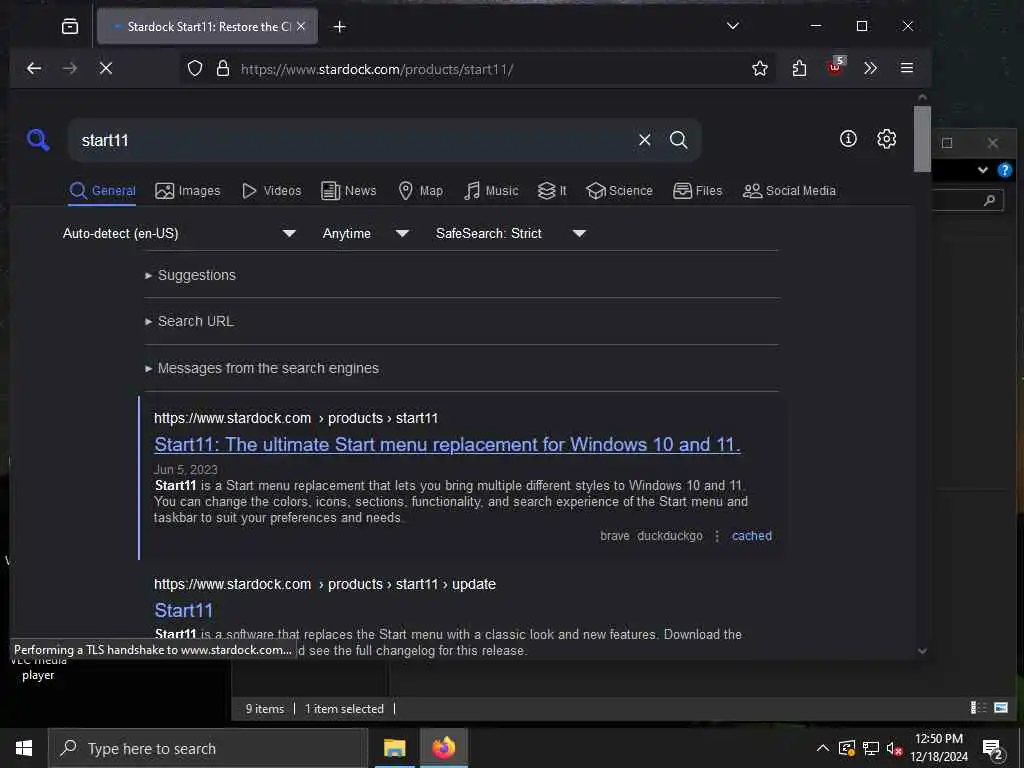Image resolution: width=1024 pixels, height=768 pixels.
Task: Open Firefox from the taskbar
Action: [x=443, y=748]
